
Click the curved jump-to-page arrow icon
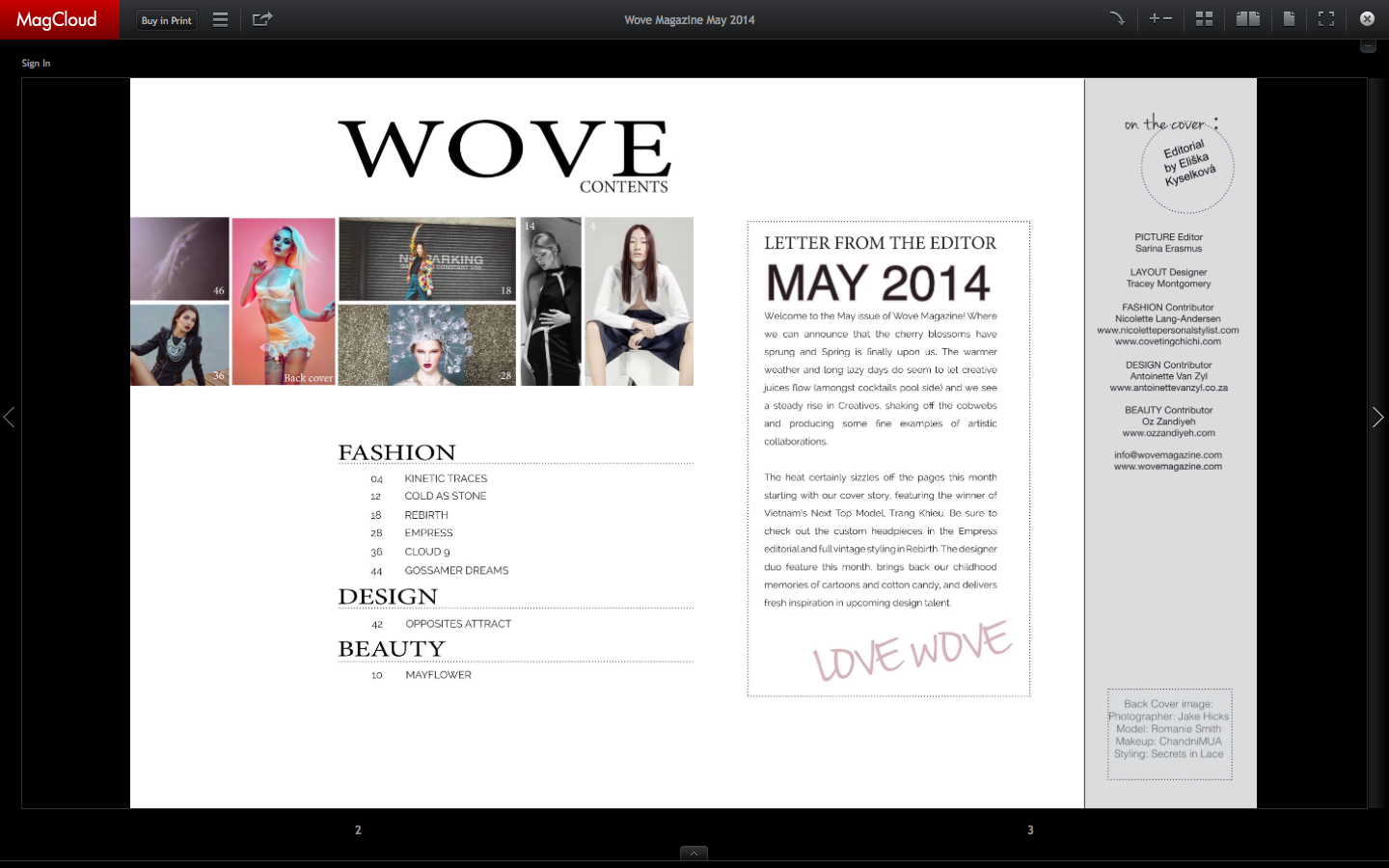[x=1117, y=18]
